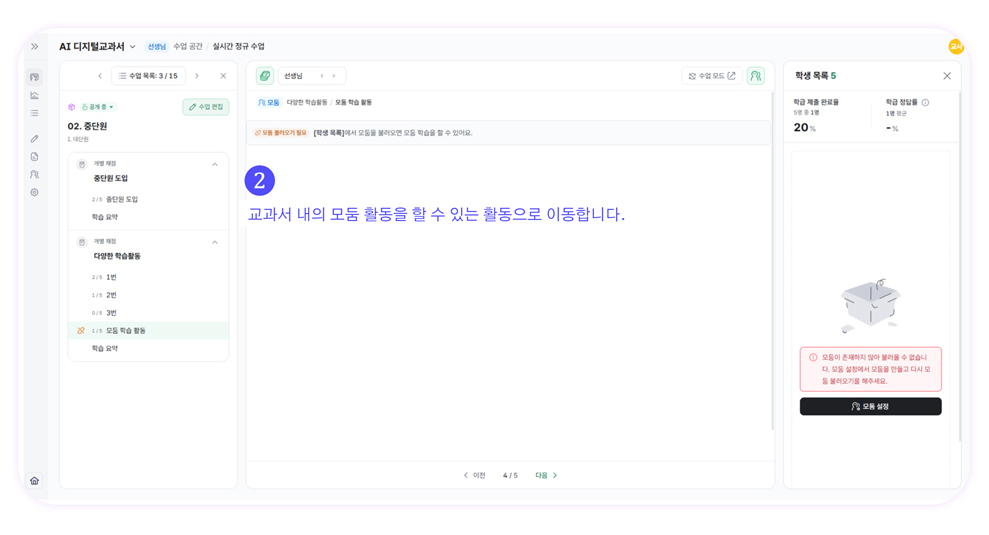Click the 실시간 정규 수업 breadcrumb
The width and height of the screenshot is (989, 535).
tap(238, 47)
